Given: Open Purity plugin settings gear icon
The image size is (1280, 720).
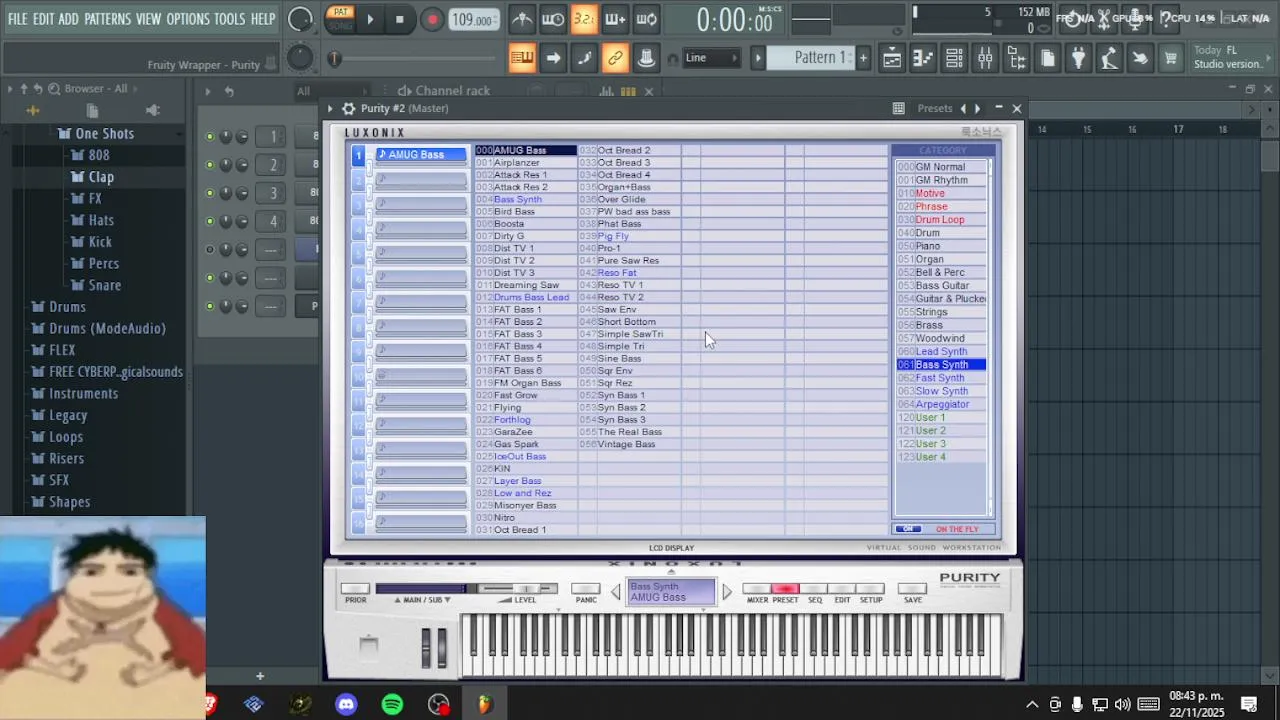Looking at the screenshot, I should coord(348,108).
